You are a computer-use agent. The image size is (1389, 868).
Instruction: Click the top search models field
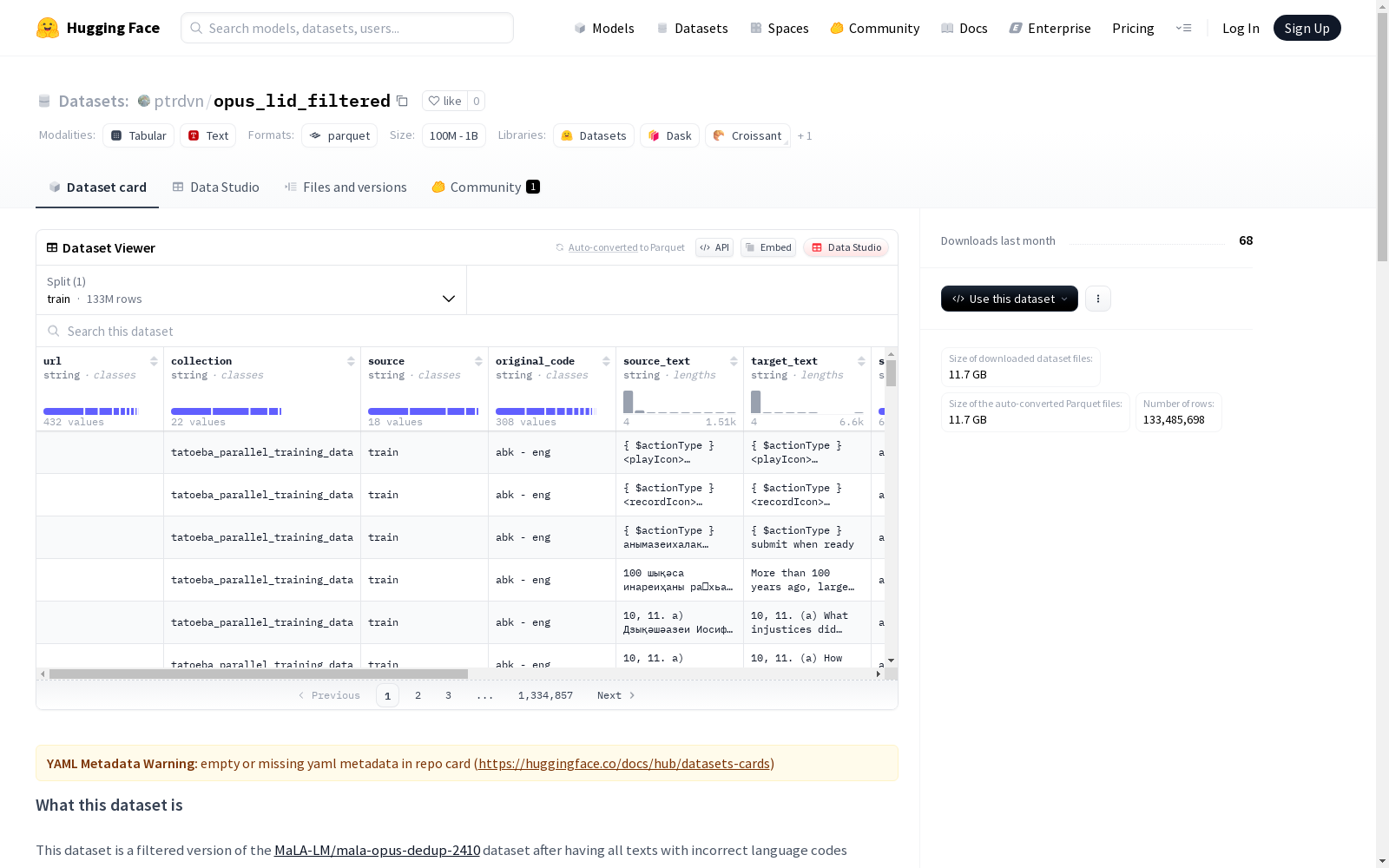pos(347,28)
